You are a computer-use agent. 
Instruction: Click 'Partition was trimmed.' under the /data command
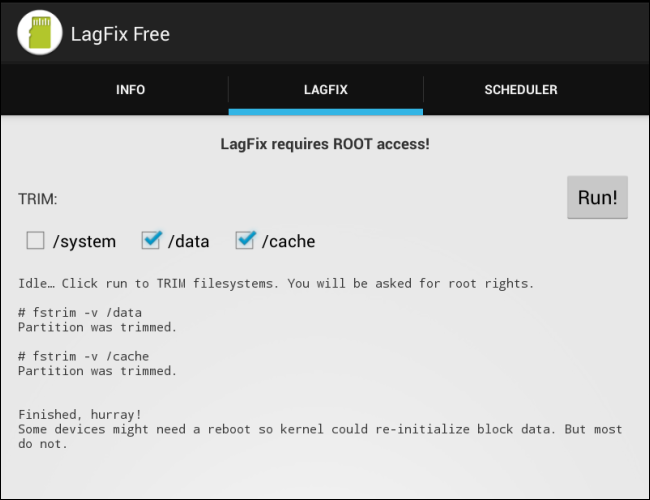click(x=96, y=327)
